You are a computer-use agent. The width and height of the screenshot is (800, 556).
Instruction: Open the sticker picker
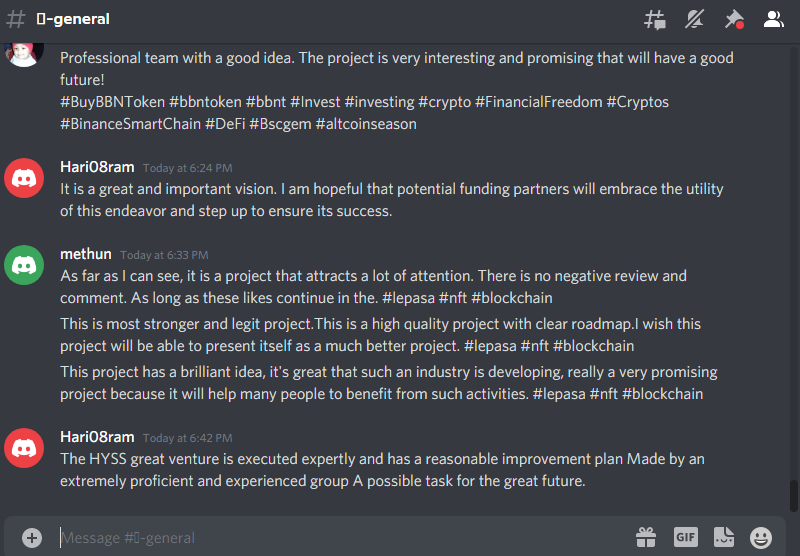tap(723, 537)
